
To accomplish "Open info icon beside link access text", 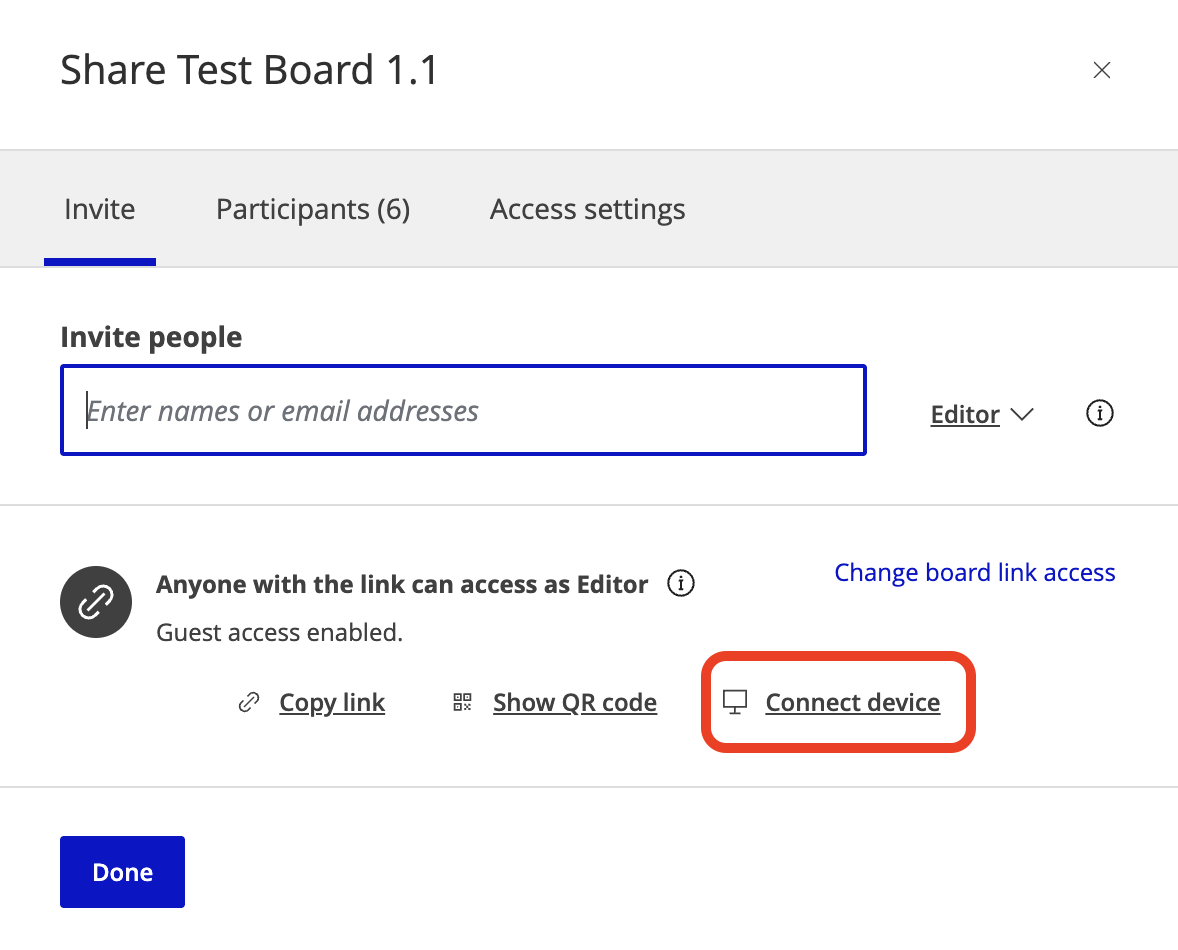I will pos(681,583).
